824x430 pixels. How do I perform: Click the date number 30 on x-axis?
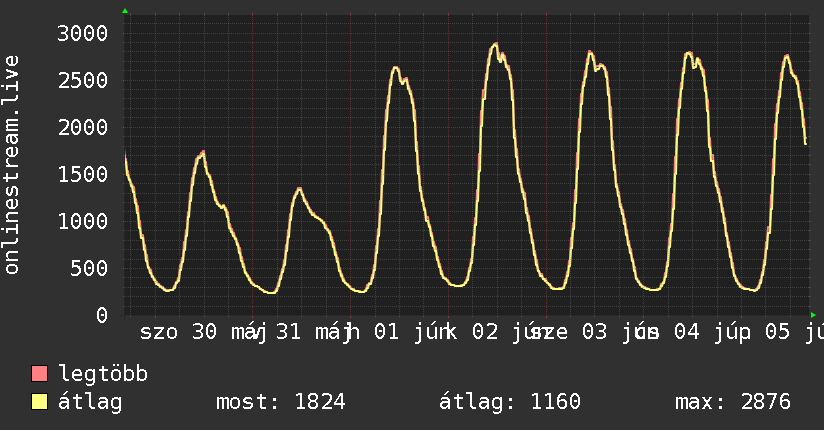(204, 332)
